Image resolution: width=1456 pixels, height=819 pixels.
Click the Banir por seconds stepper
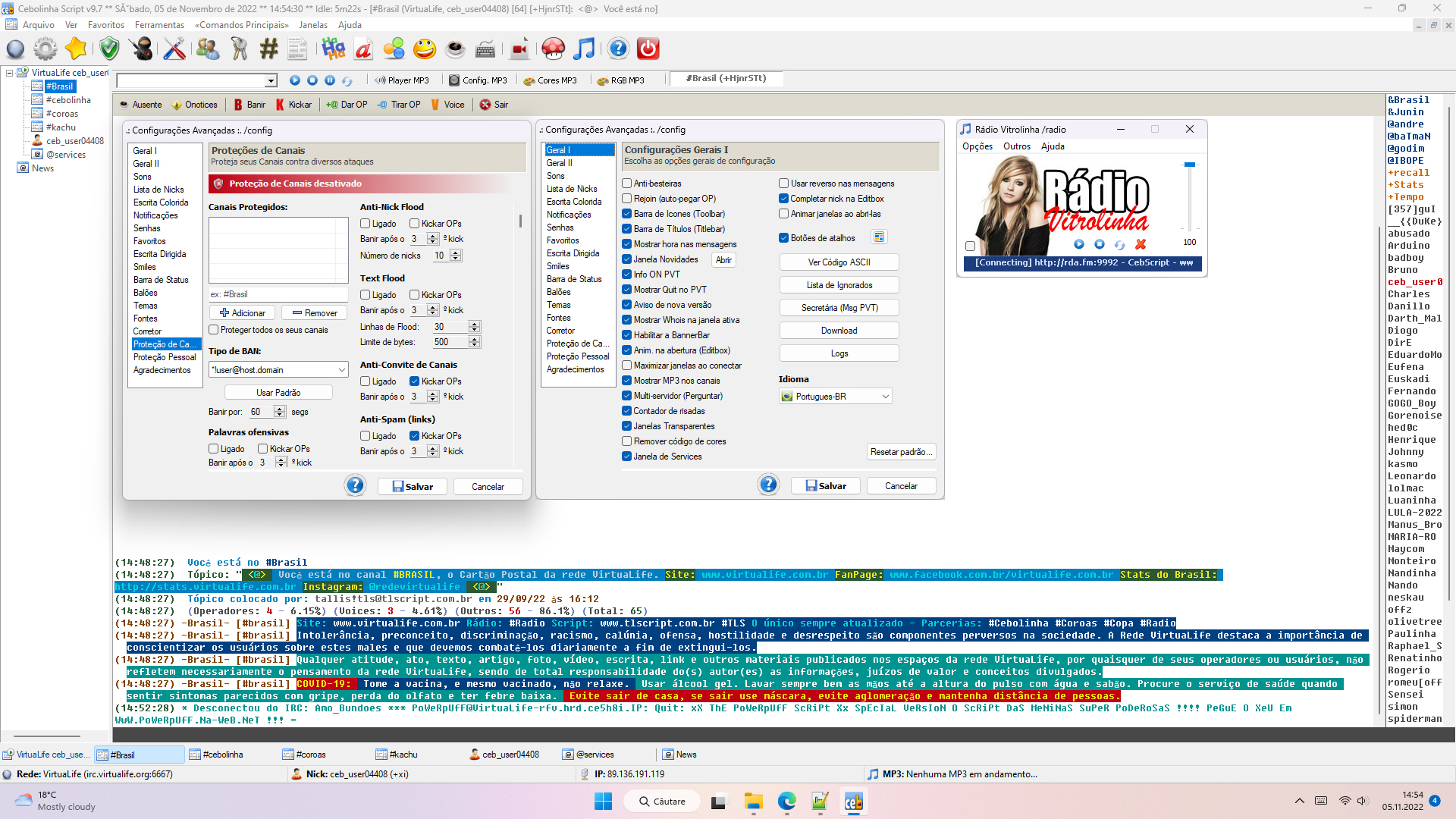(x=280, y=412)
